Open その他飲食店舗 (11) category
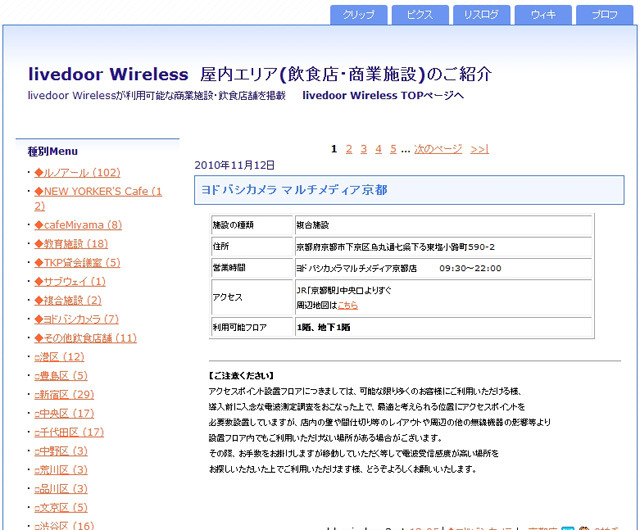Screen dimensions: 640x530 tap(85, 338)
